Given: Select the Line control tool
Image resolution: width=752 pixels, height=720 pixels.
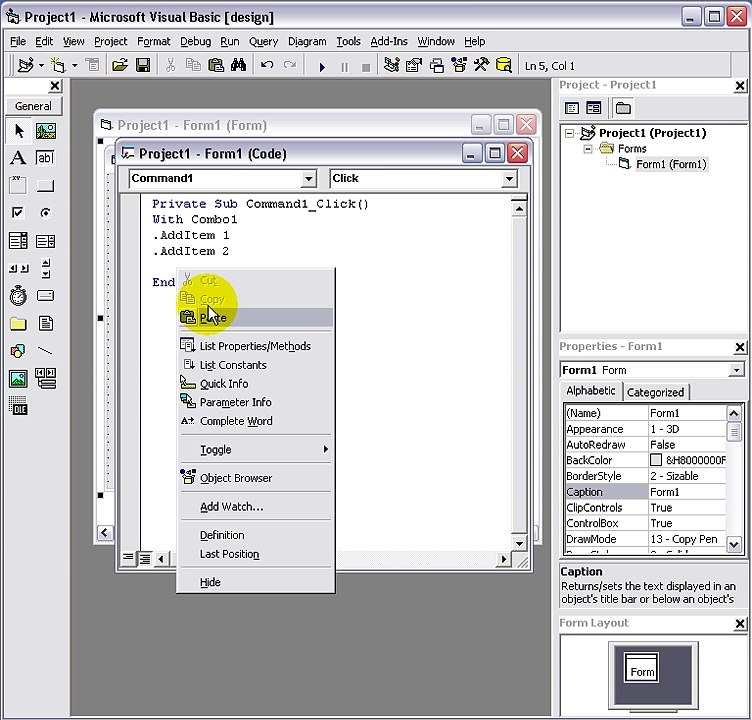Looking at the screenshot, I should (x=46, y=351).
